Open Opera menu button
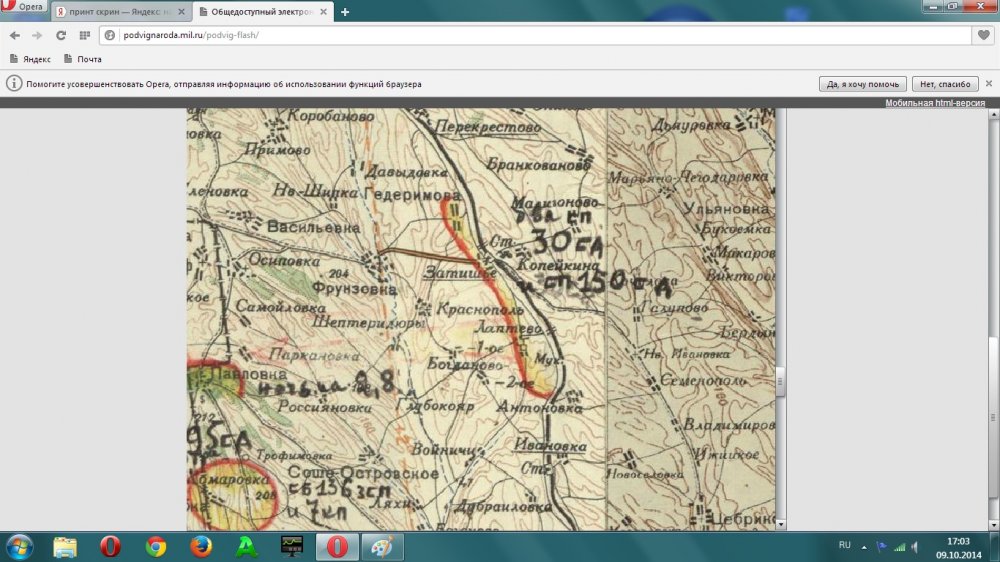 click(x=24, y=7)
